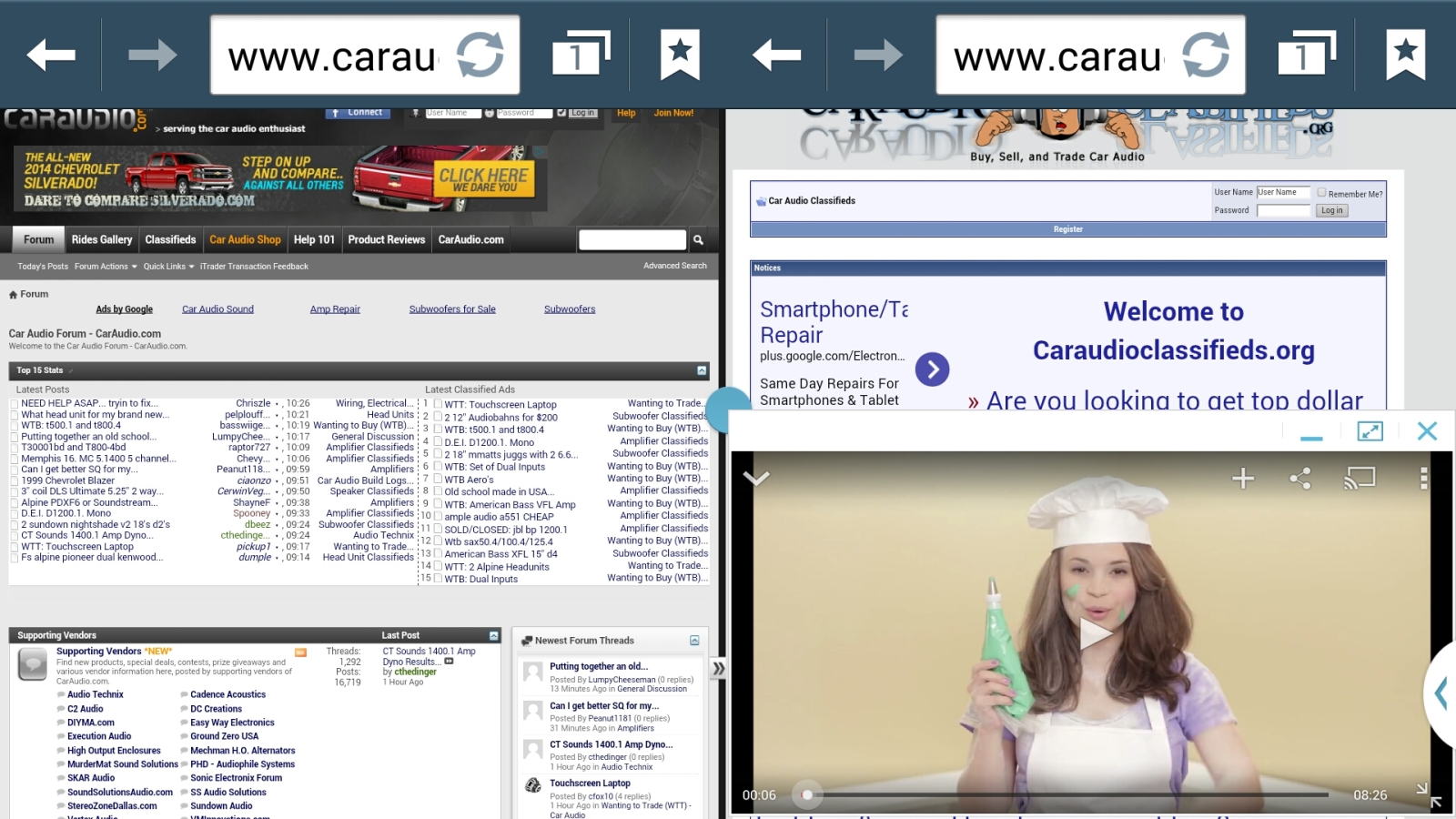Click the Register link
Image resolution: width=1456 pixels, height=819 pixels.
tap(1067, 229)
